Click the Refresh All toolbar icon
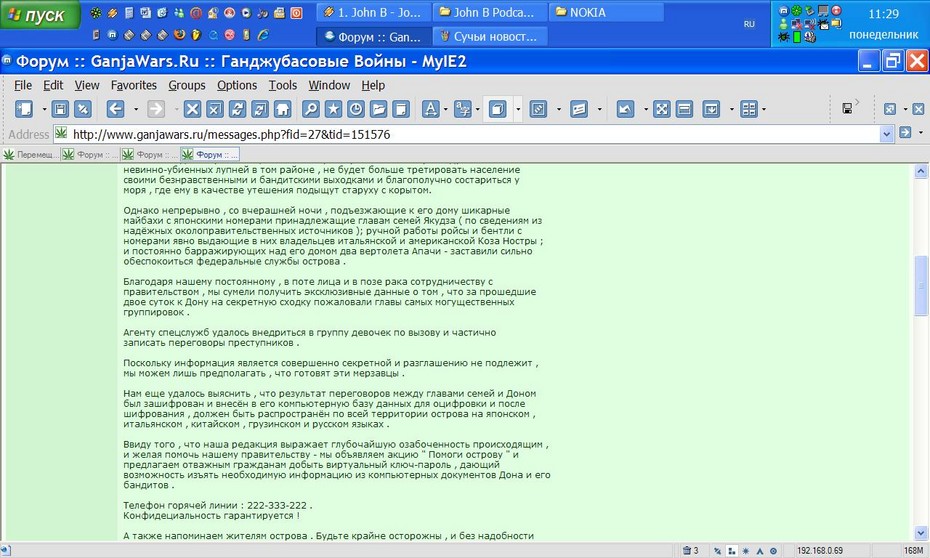930x558 pixels. (260, 109)
